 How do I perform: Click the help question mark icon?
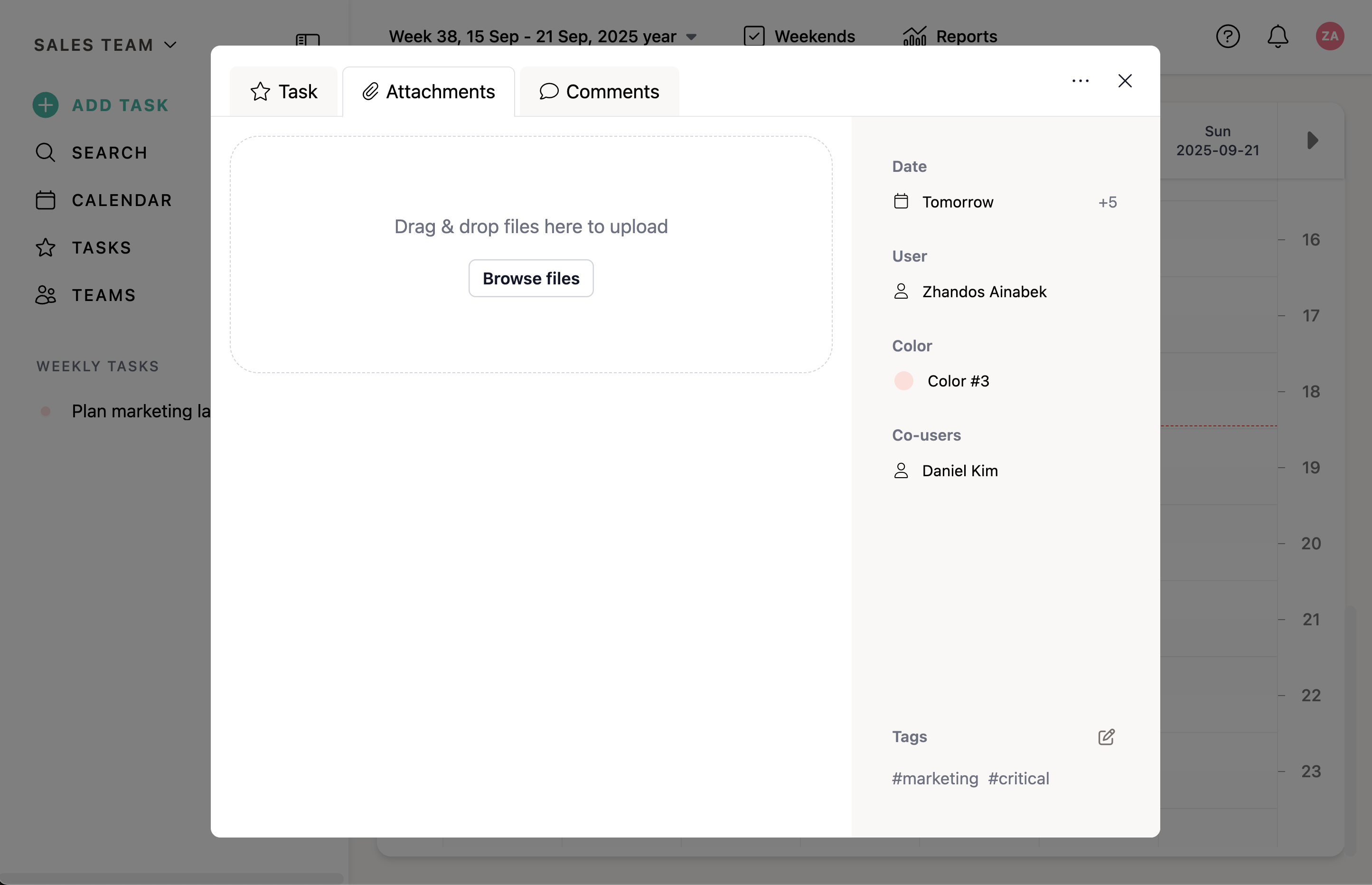pyautogui.click(x=1227, y=37)
